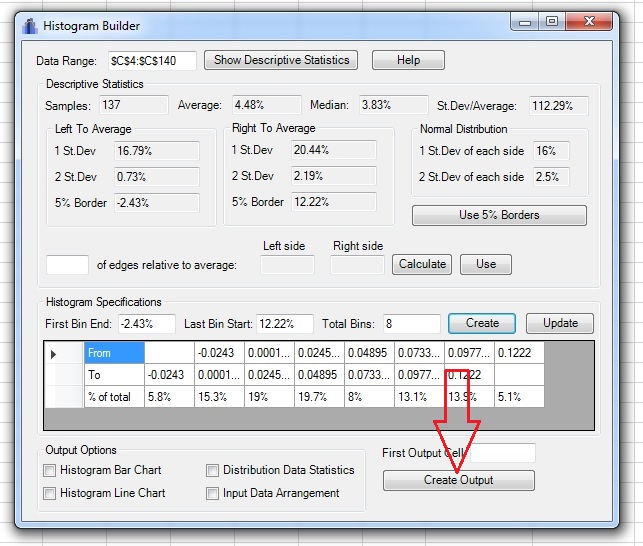Click the St.Dev/Average value 112.29%

click(559, 106)
